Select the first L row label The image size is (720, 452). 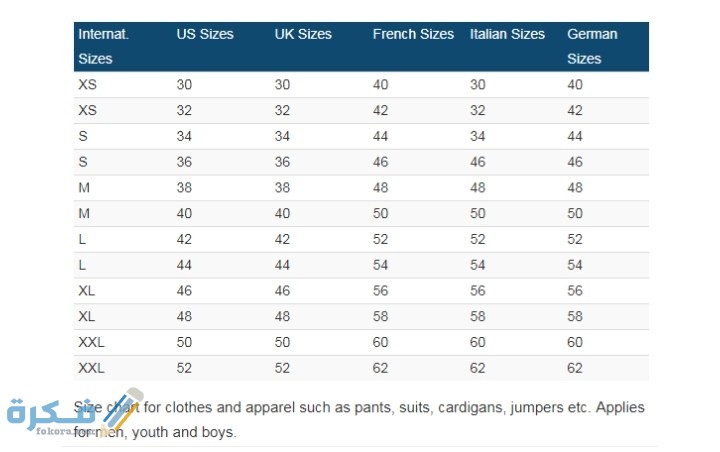point(82,239)
